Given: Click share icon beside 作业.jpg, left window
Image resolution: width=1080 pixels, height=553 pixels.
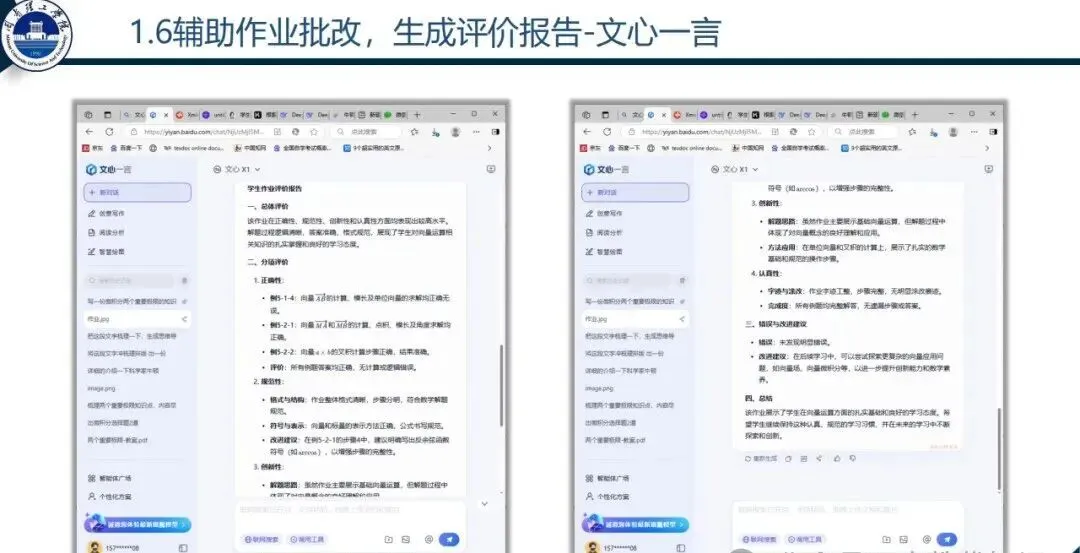Looking at the screenshot, I should coord(184,320).
